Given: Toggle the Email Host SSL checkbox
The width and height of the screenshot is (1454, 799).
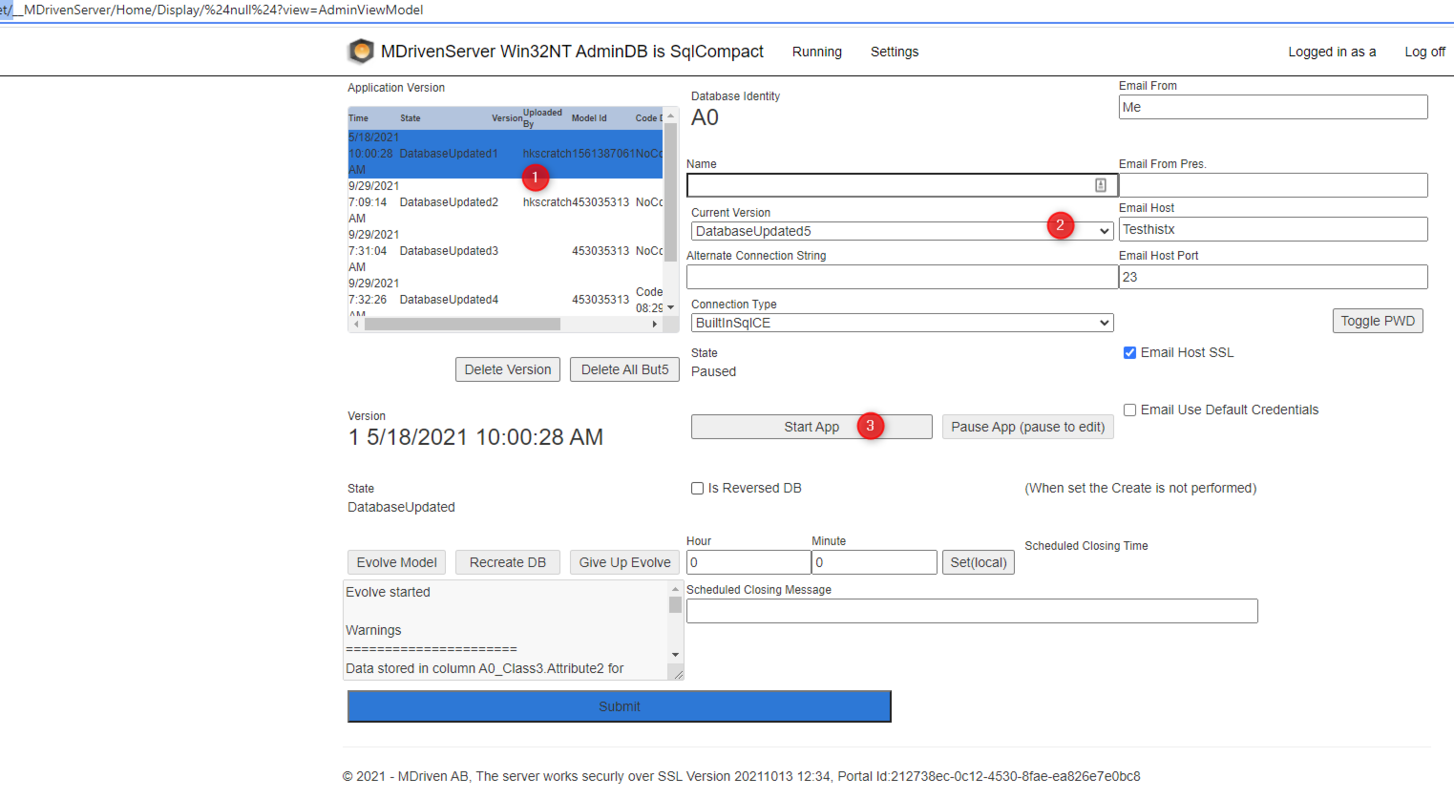Looking at the screenshot, I should click(x=1129, y=352).
